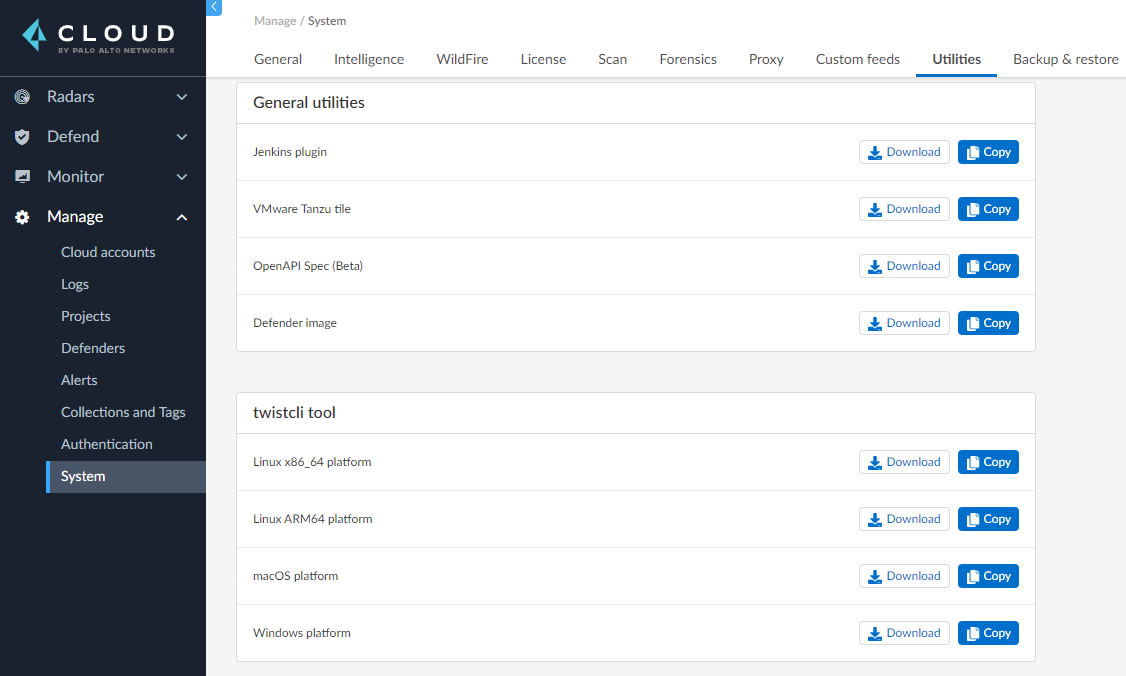
Task: Click the 'Jenkins plugin' row label
Action: pyautogui.click(x=289, y=152)
